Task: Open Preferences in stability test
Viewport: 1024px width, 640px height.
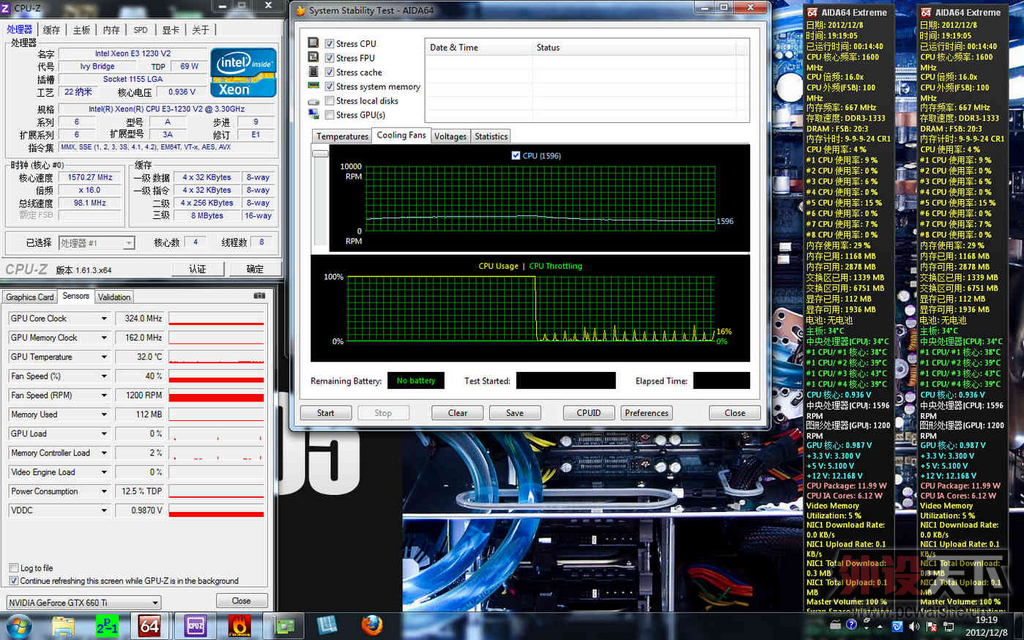Action: pos(647,413)
